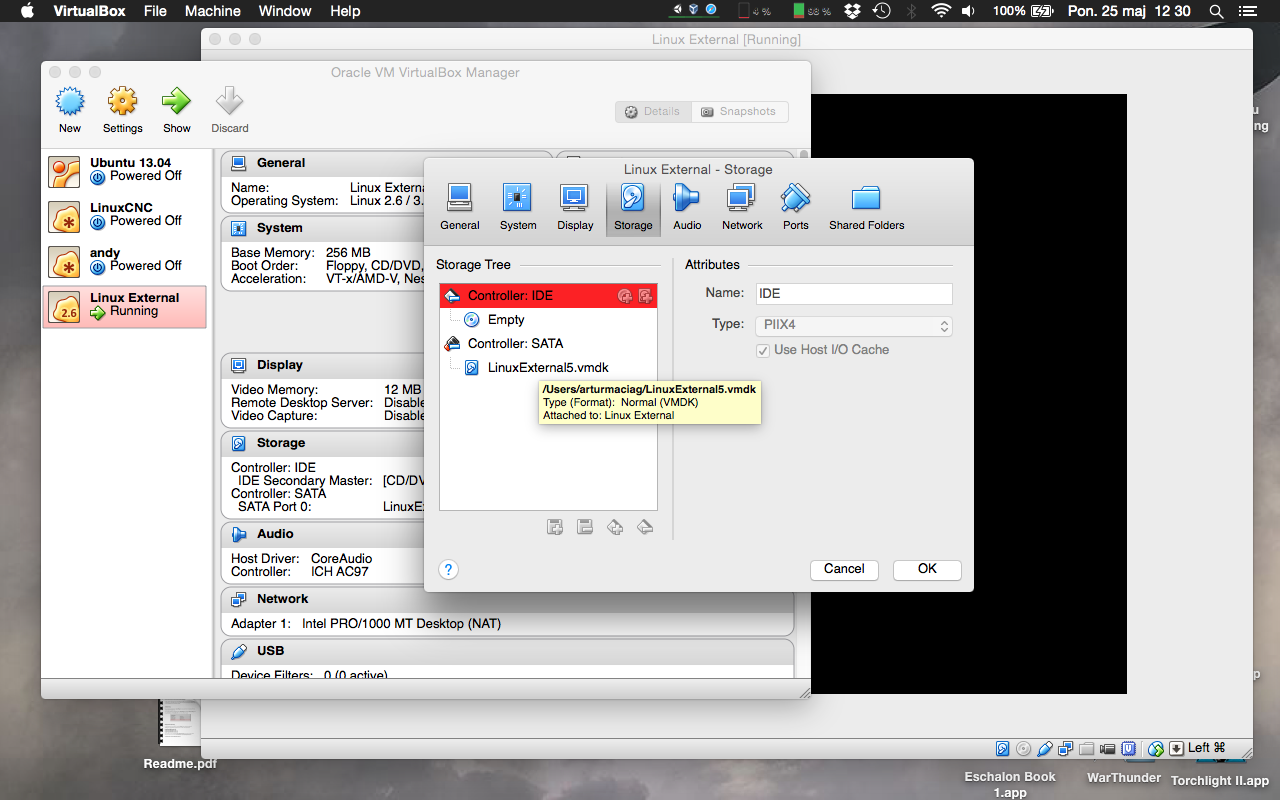Screen dimensions: 1280x800
Task: Open the Shared Folders settings pane
Action: coord(866,207)
